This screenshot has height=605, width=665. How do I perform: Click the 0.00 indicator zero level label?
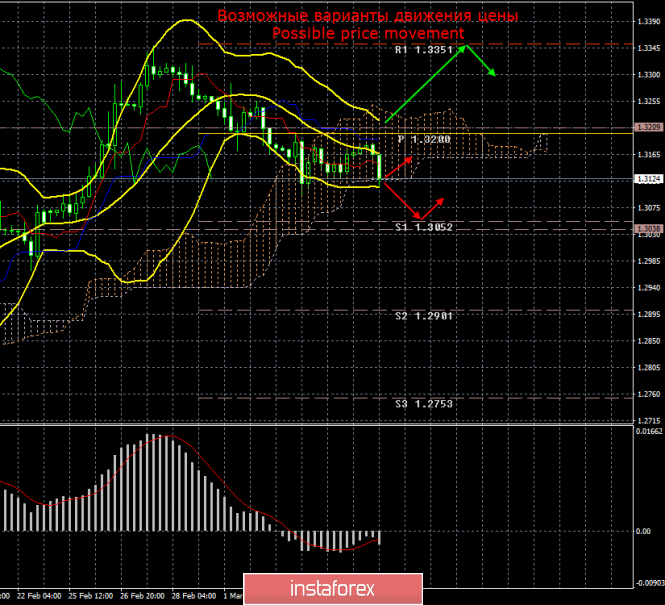coord(643,531)
